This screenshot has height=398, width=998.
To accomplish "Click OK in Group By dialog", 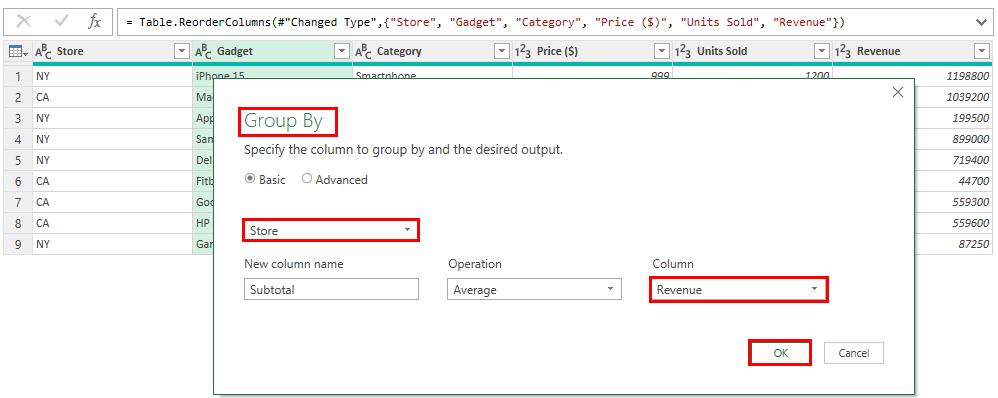I will (780, 353).
